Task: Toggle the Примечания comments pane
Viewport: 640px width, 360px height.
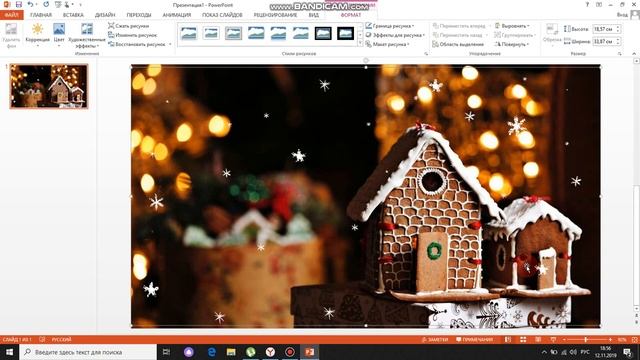Action: pos(474,340)
